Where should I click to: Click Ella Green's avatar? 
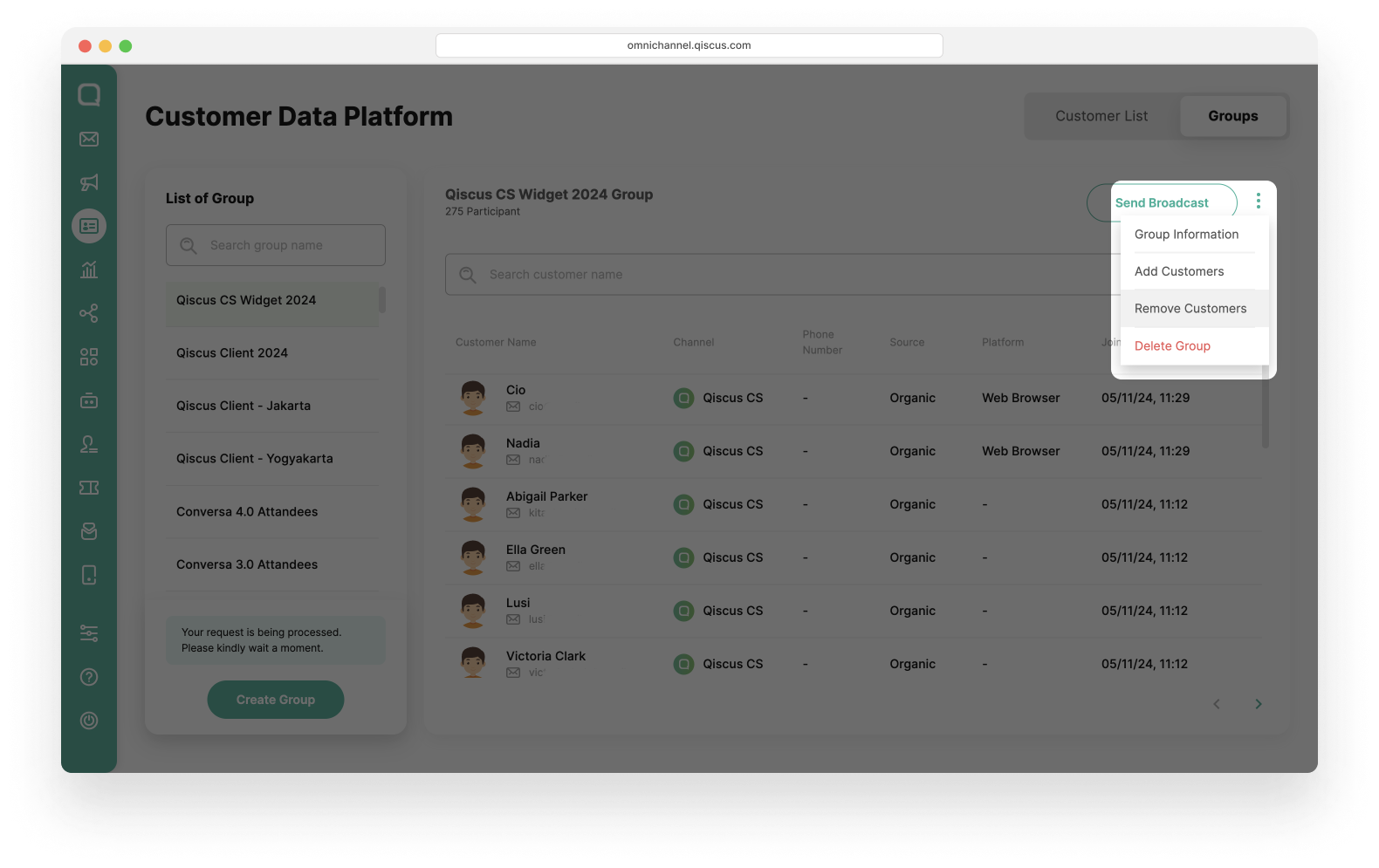[x=473, y=557]
